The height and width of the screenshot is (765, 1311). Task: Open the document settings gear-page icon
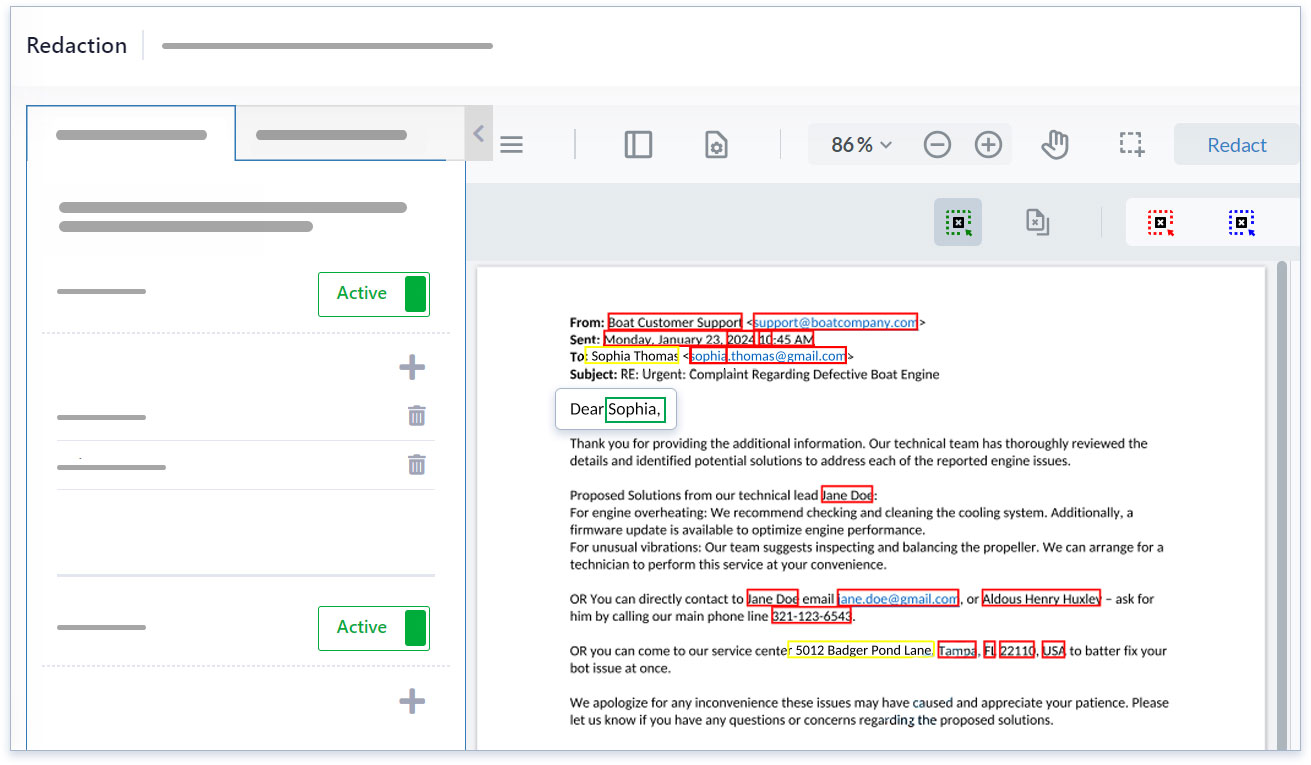pos(716,145)
